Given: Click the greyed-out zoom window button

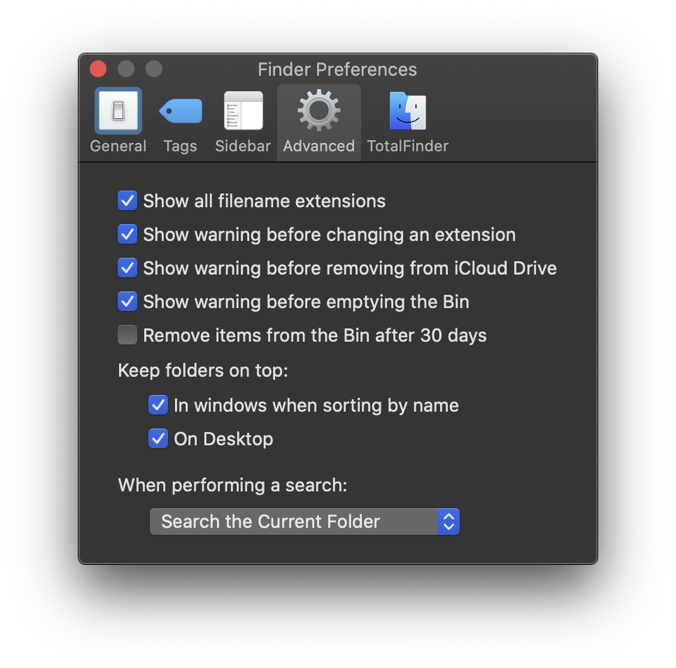Looking at the screenshot, I should pos(154,69).
